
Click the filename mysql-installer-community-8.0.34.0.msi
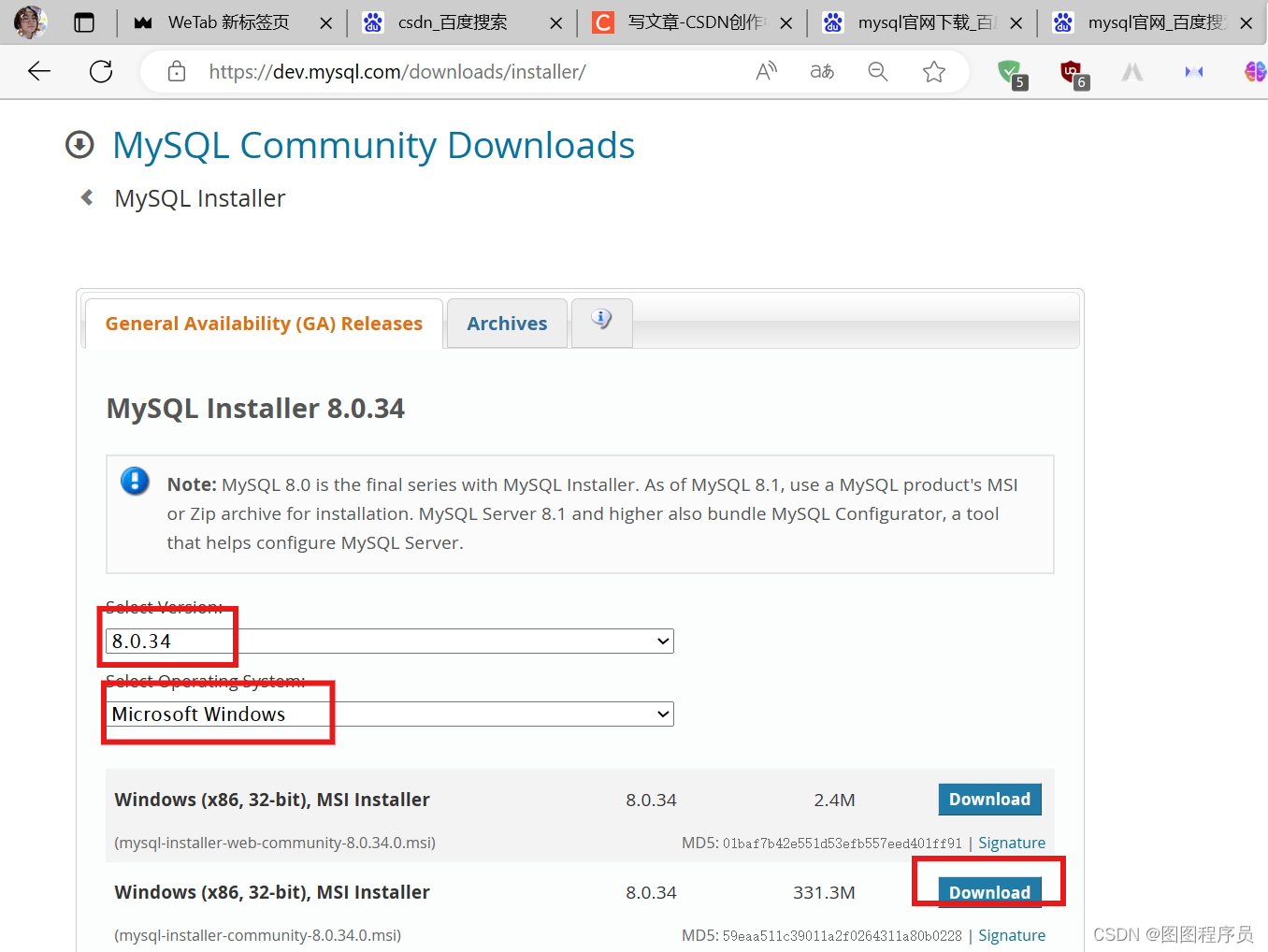[x=258, y=935]
